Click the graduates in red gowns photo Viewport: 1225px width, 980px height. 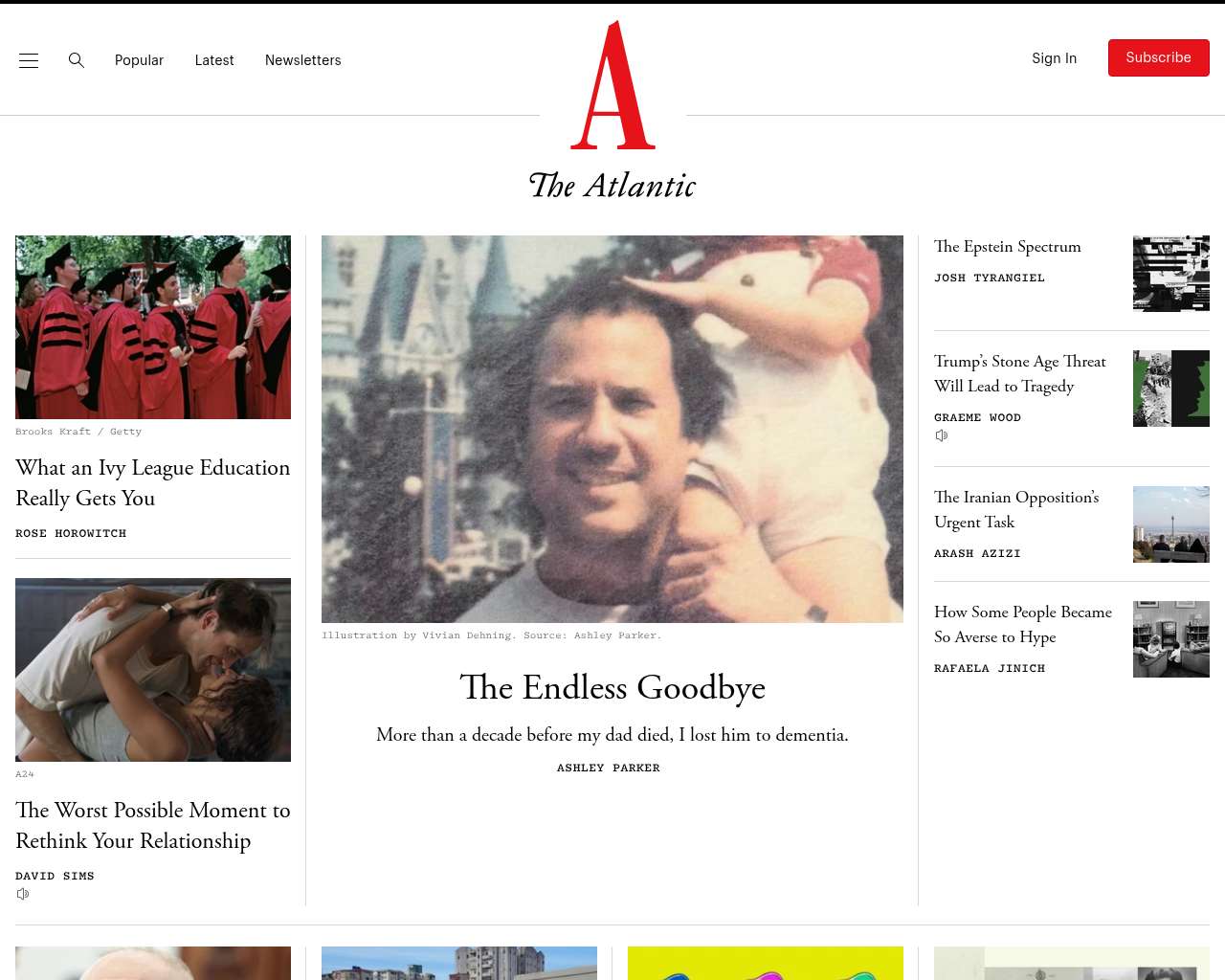tap(153, 327)
